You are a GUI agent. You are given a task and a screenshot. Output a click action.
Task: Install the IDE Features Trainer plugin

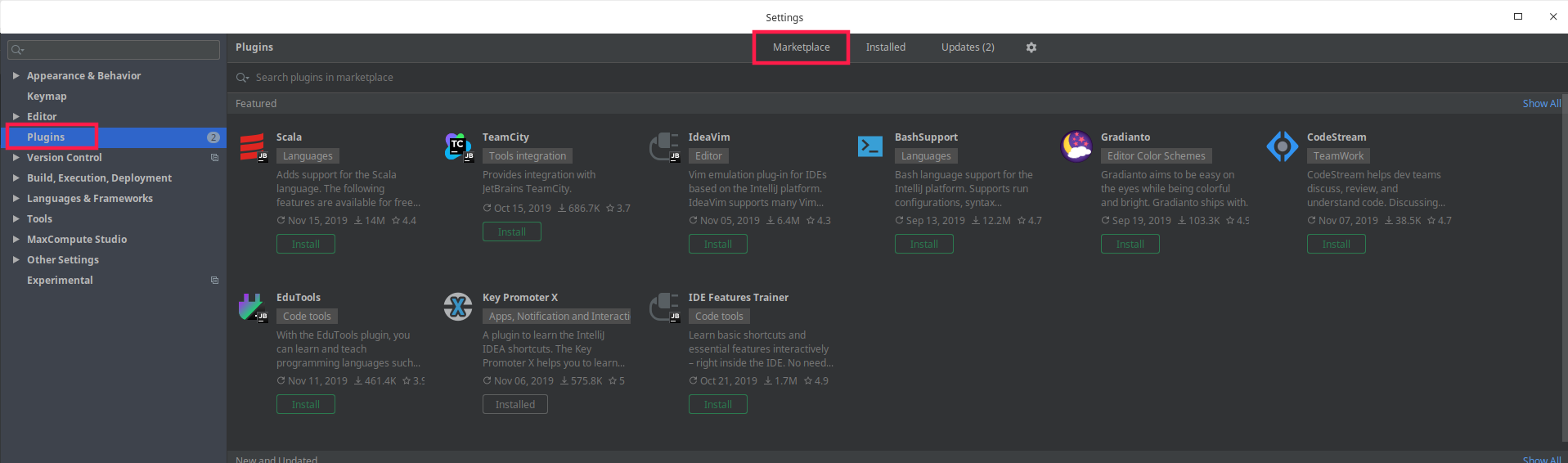[x=718, y=404]
